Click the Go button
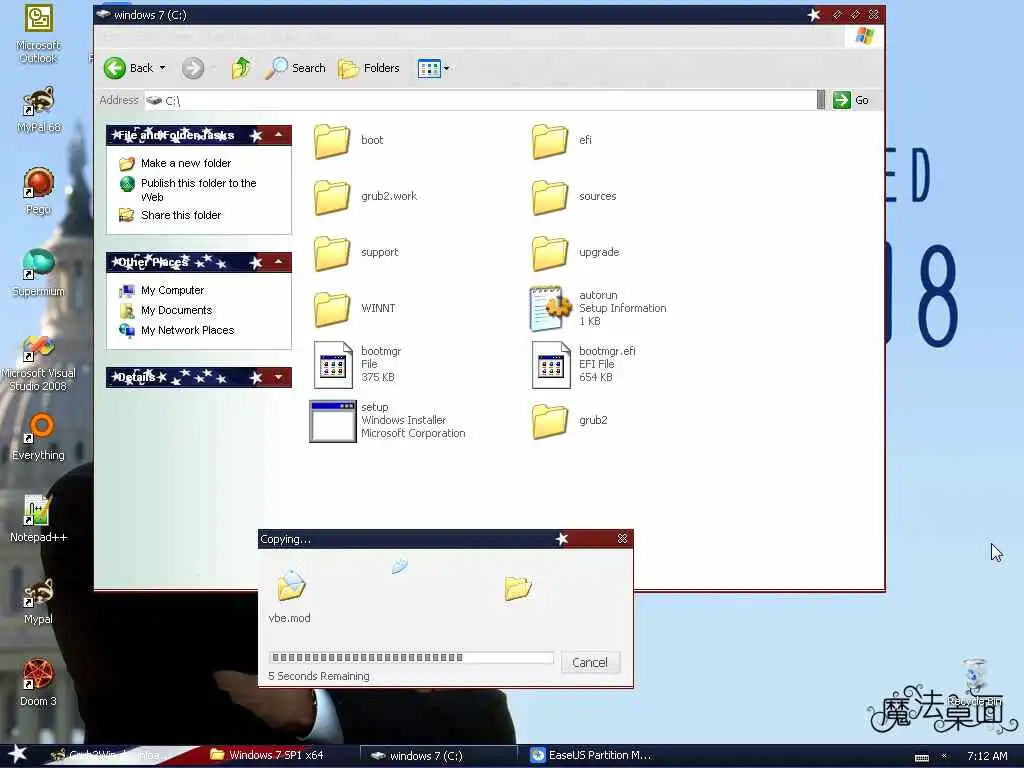Image resolution: width=1024 pixels, height=768 pixels. point(851,100)
